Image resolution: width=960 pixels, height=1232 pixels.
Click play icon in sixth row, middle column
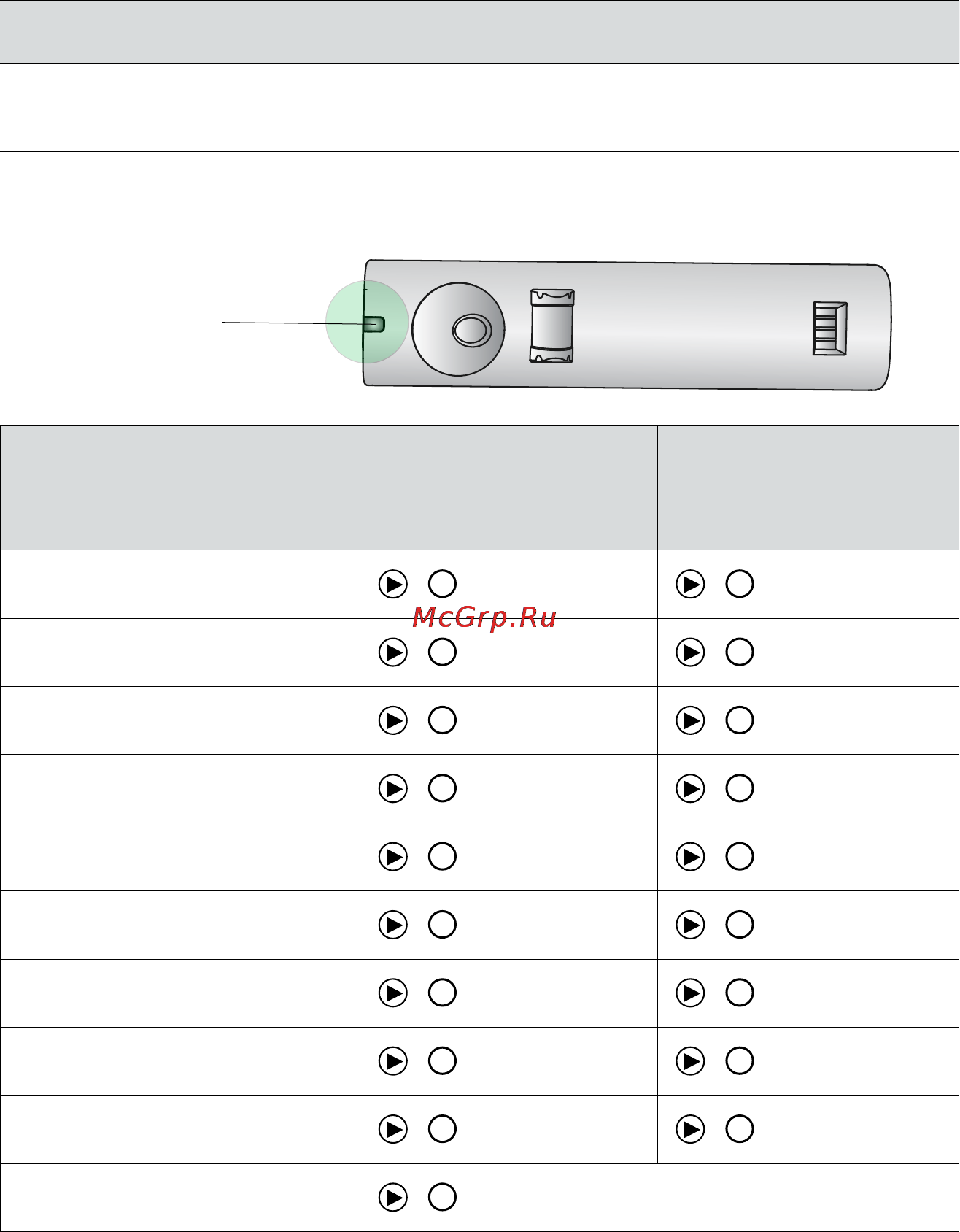pyautogui.click(x=393, y=925)
